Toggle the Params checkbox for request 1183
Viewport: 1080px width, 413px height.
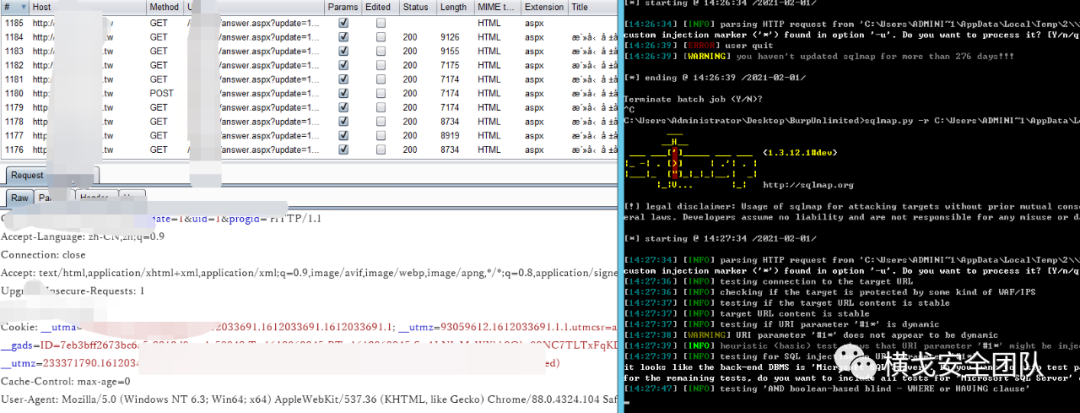tap(344, 51)
